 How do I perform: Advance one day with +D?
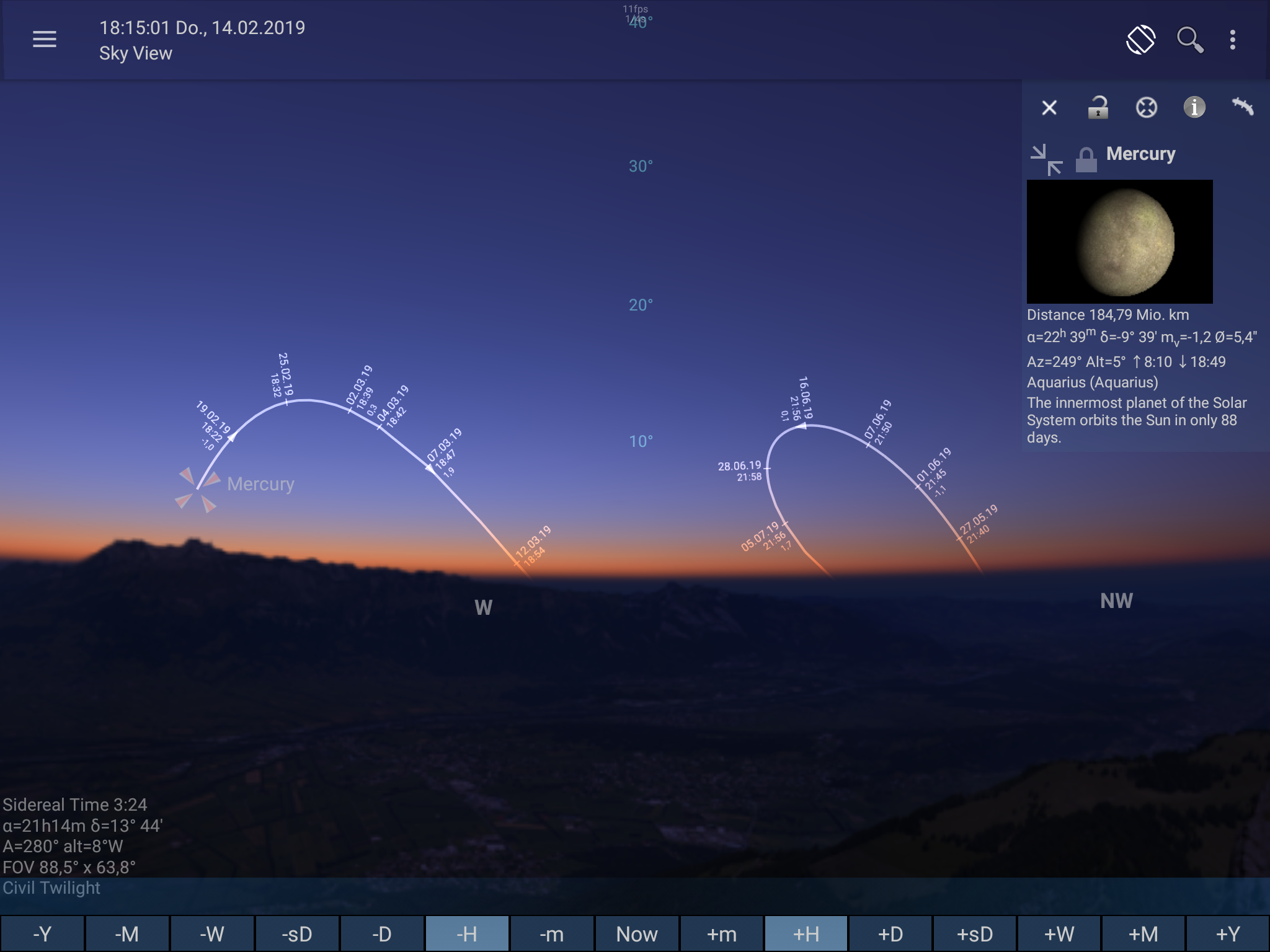(x=891, y=933)
